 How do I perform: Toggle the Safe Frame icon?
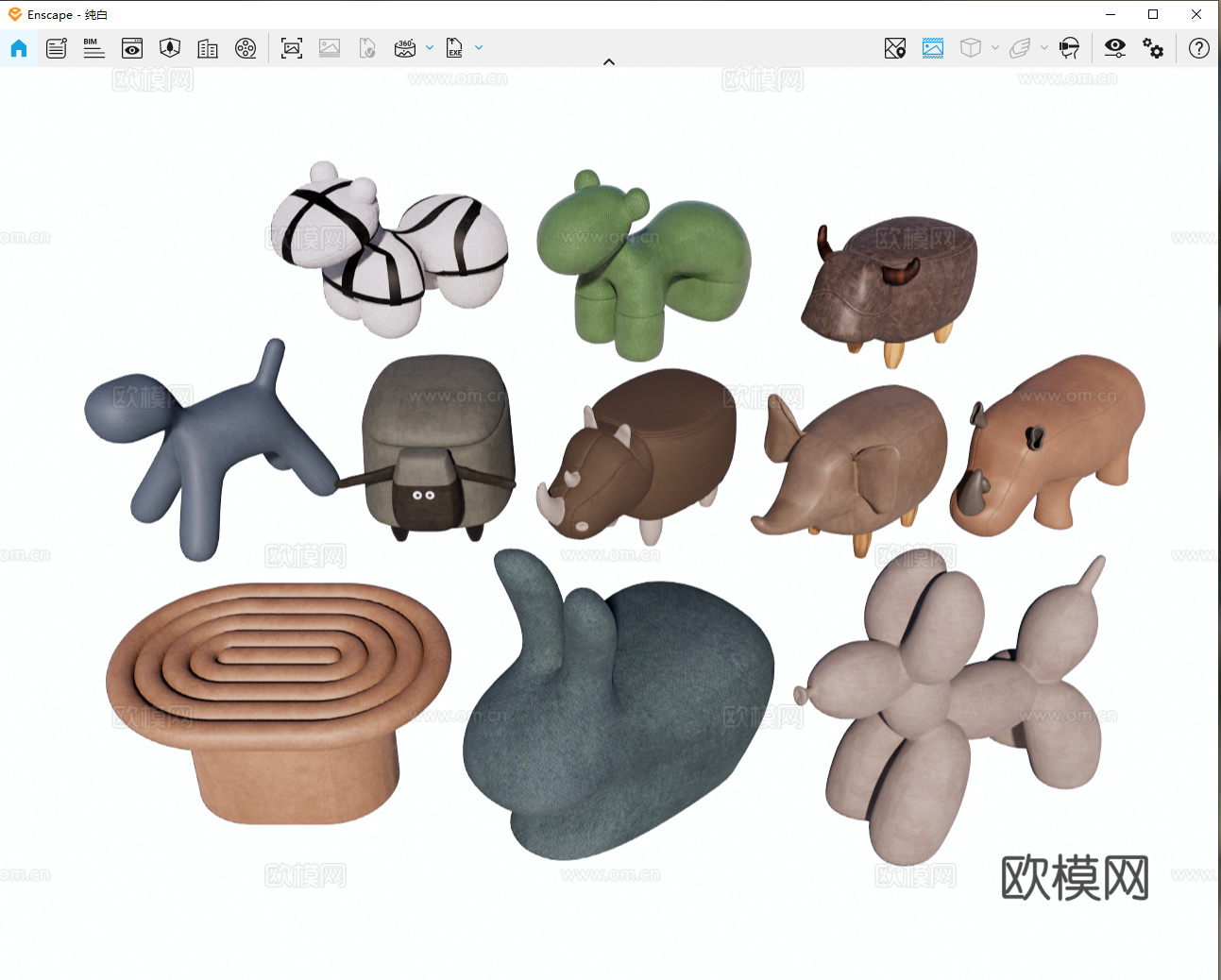tap(933, 48)
